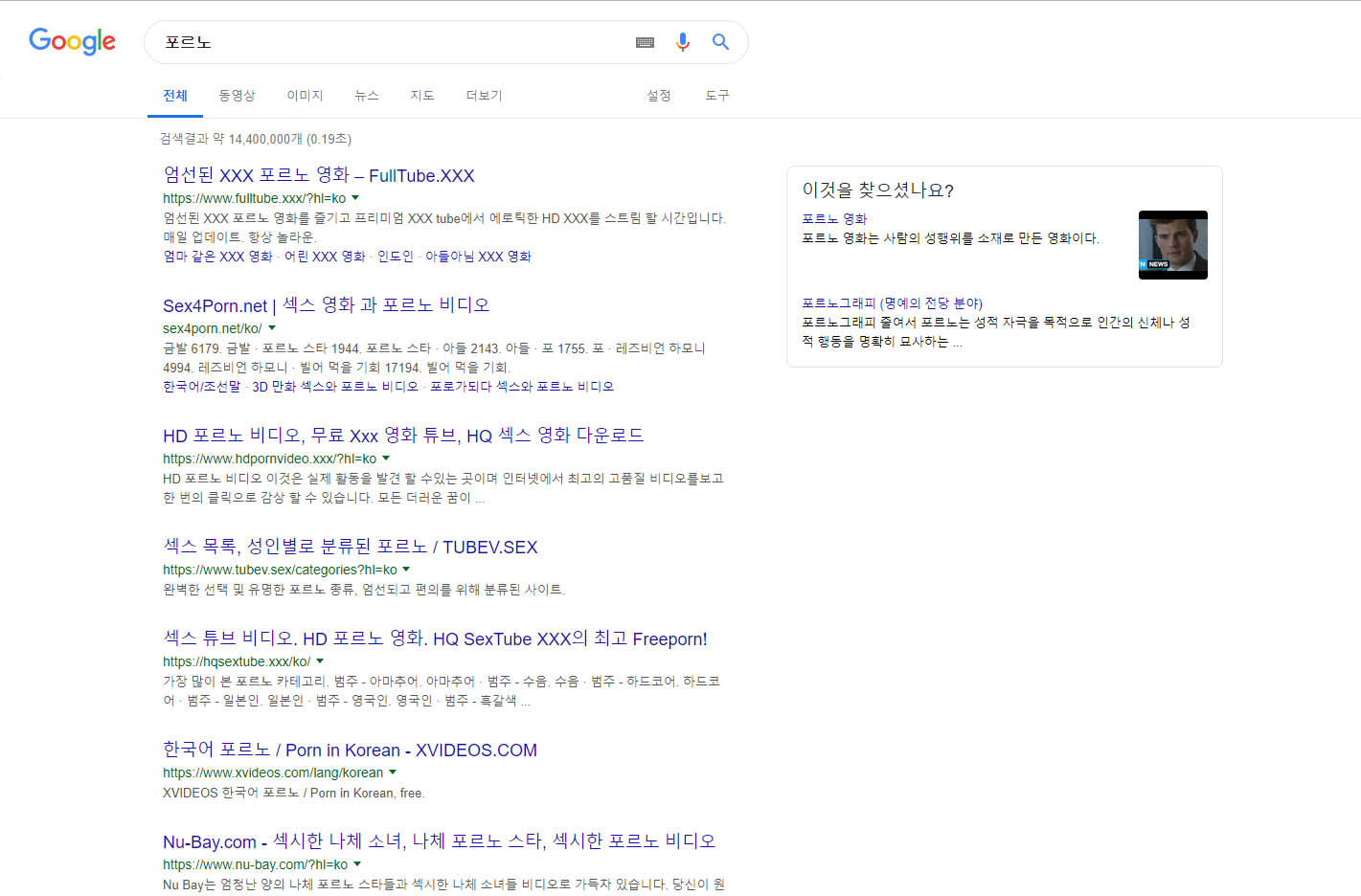The height and width of the screenshot is (896, 1361).
Task: Expand the dropdown arrow next to tubev.sex URL
Action: tap(406, 570)
